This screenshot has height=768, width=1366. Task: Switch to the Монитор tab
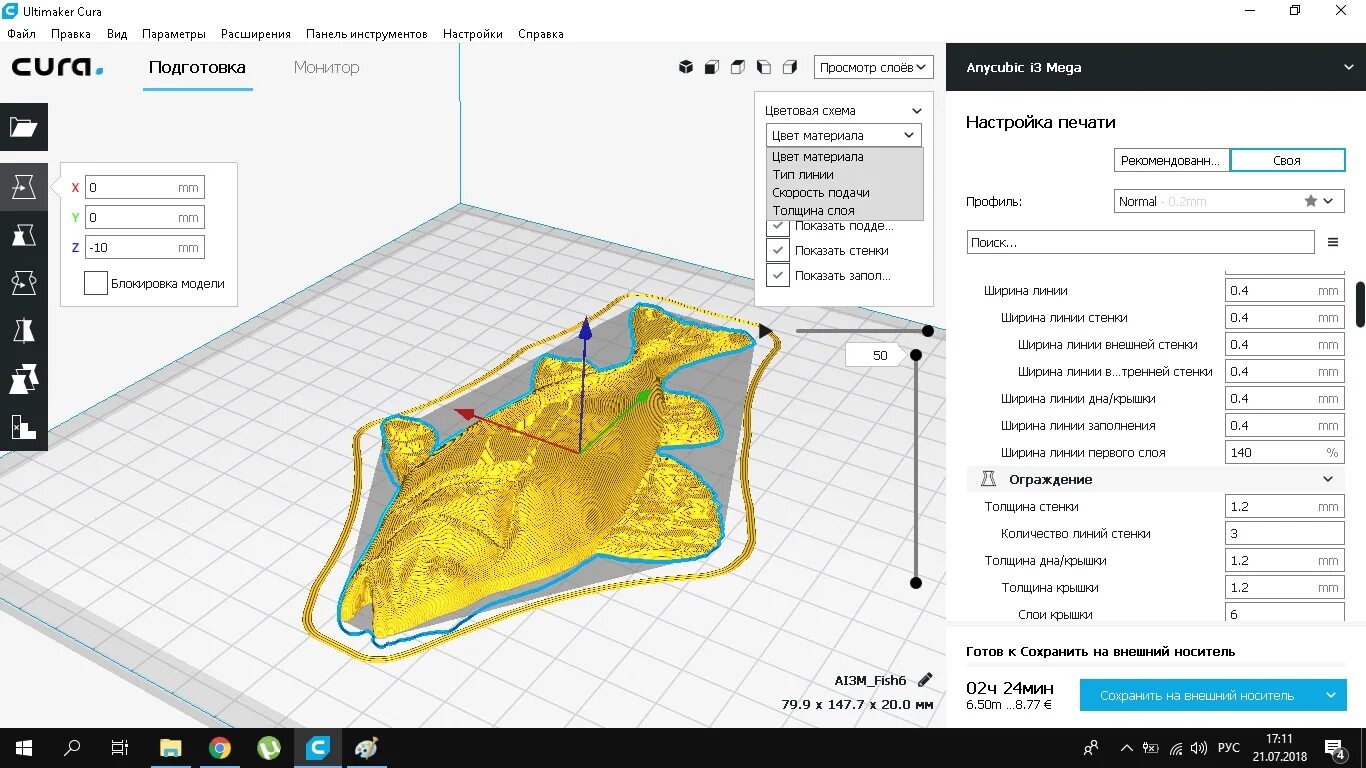pos(326,67)
